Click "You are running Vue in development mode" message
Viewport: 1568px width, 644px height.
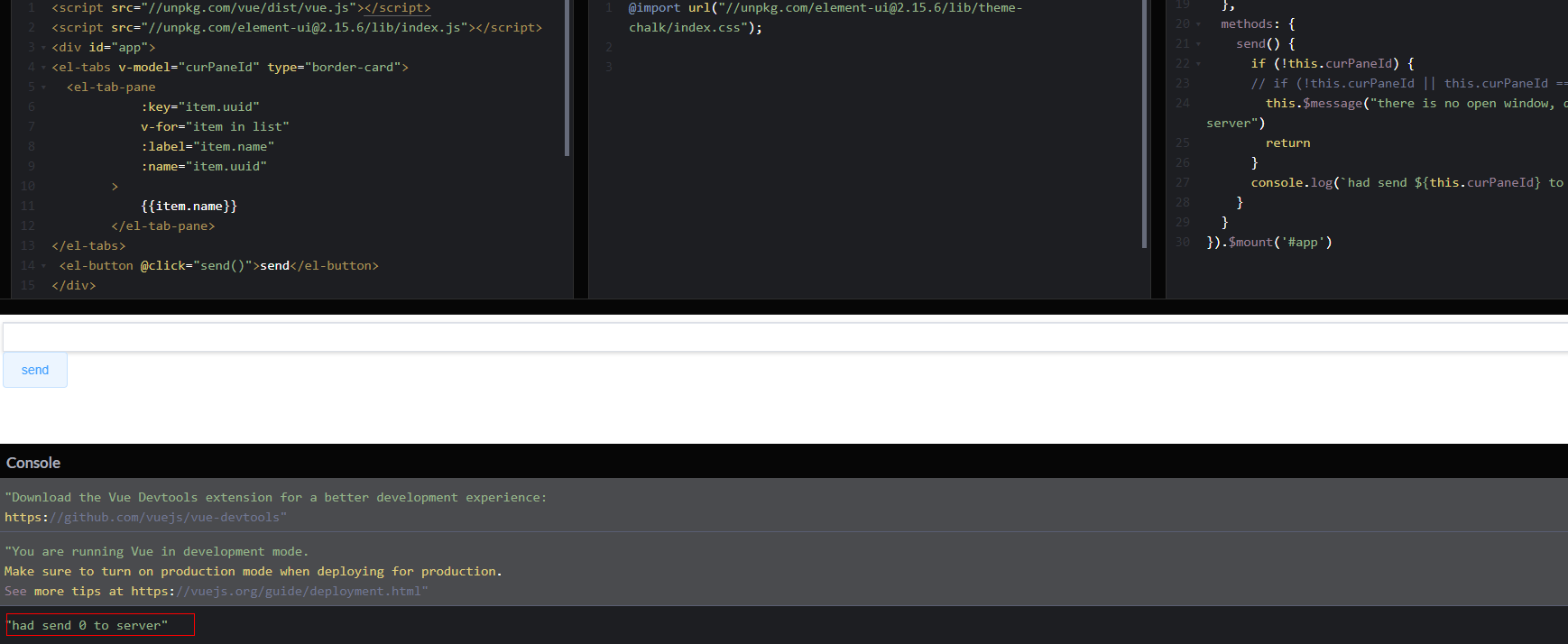[157, 552]
